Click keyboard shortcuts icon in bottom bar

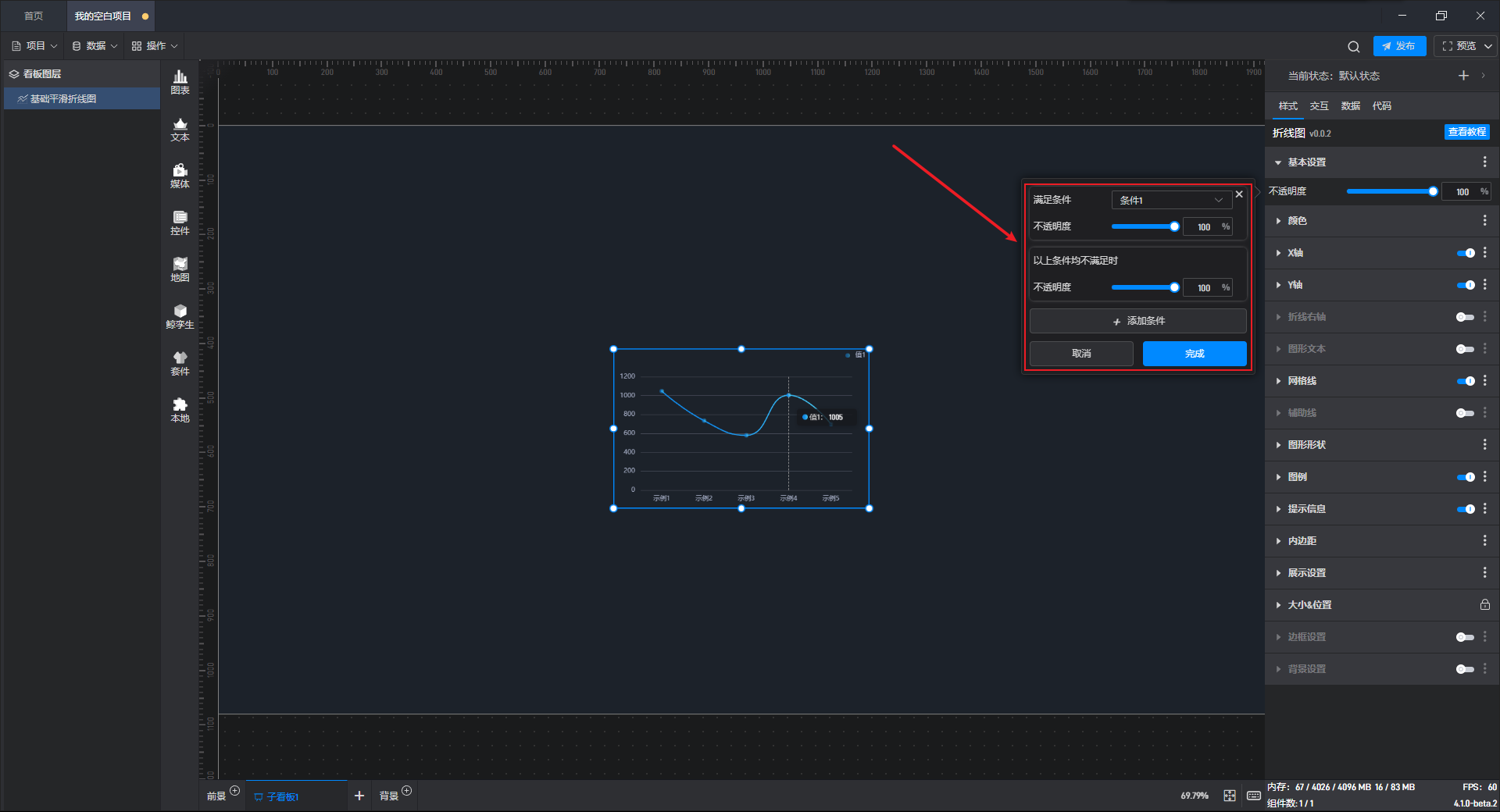pyautogui.click(x=1254, y=796)
